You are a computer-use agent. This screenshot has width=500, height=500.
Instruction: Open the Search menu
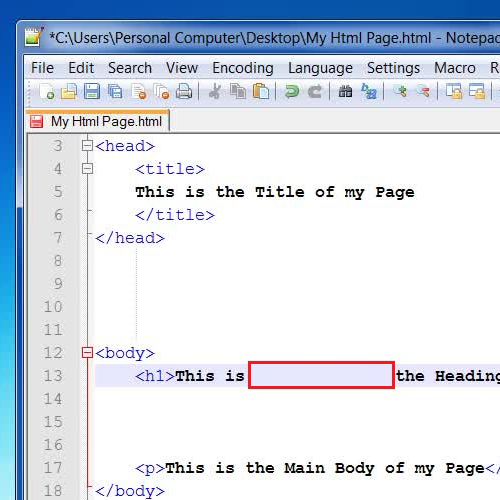pyautogui.click(x=130, y=68)
